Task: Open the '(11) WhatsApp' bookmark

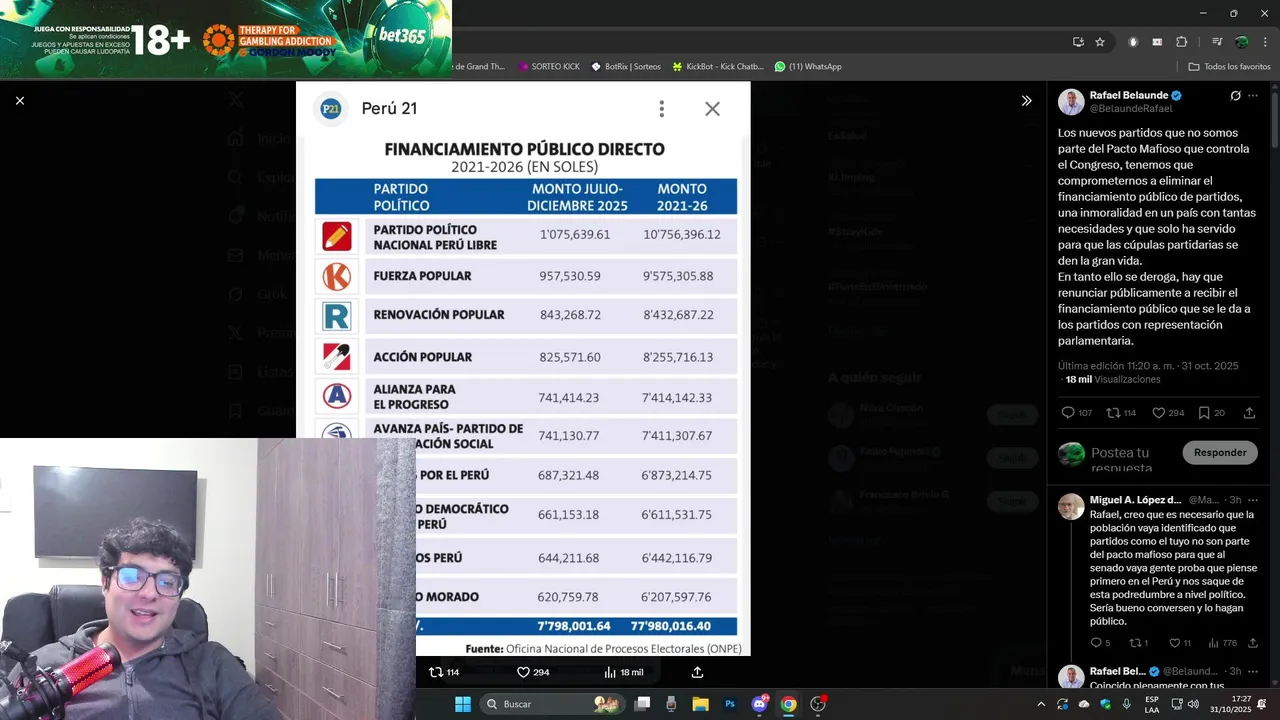Action: pos(808,67)
